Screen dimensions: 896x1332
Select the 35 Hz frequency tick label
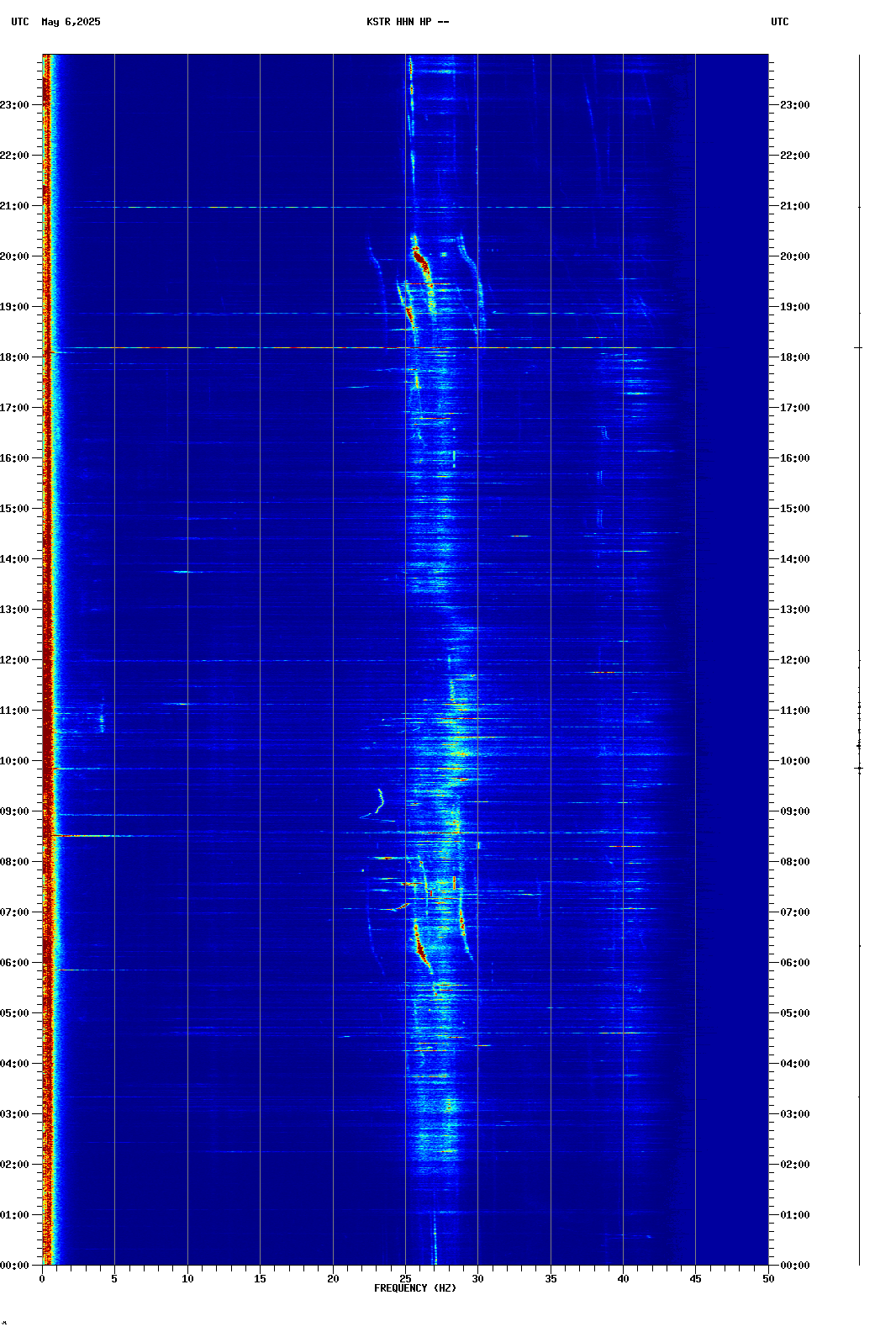pyautogui.click(x=551, y=1279)
